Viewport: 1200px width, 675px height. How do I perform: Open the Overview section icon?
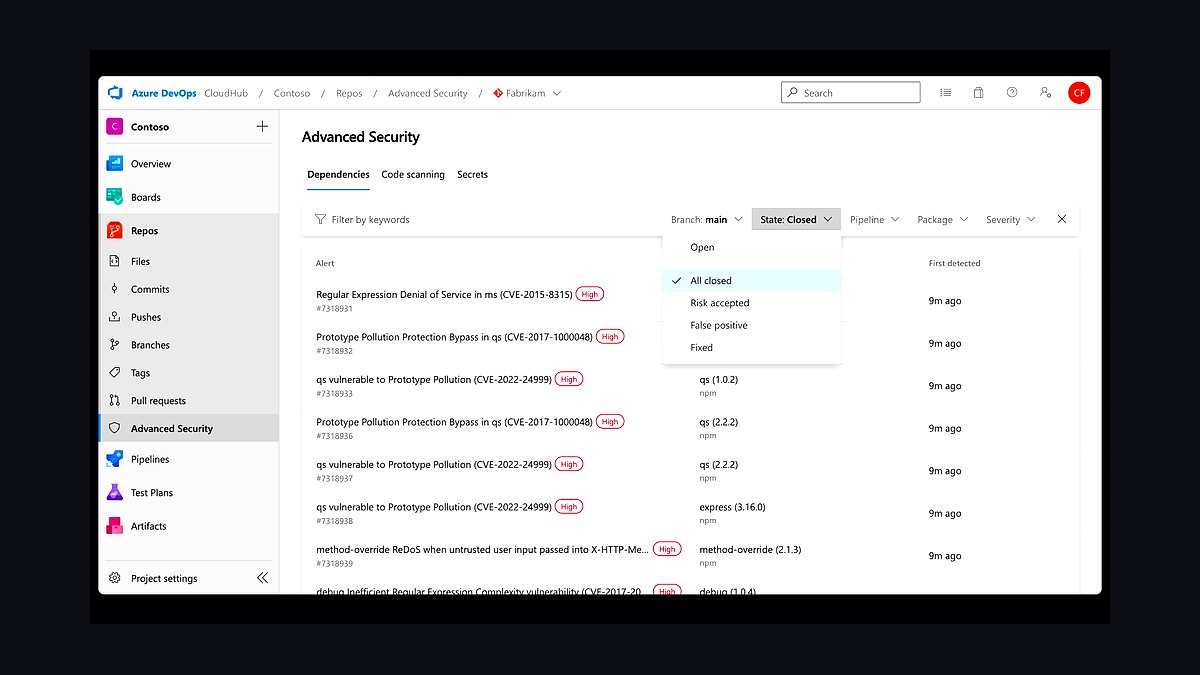pyautogui.click(x=115, y=163)
